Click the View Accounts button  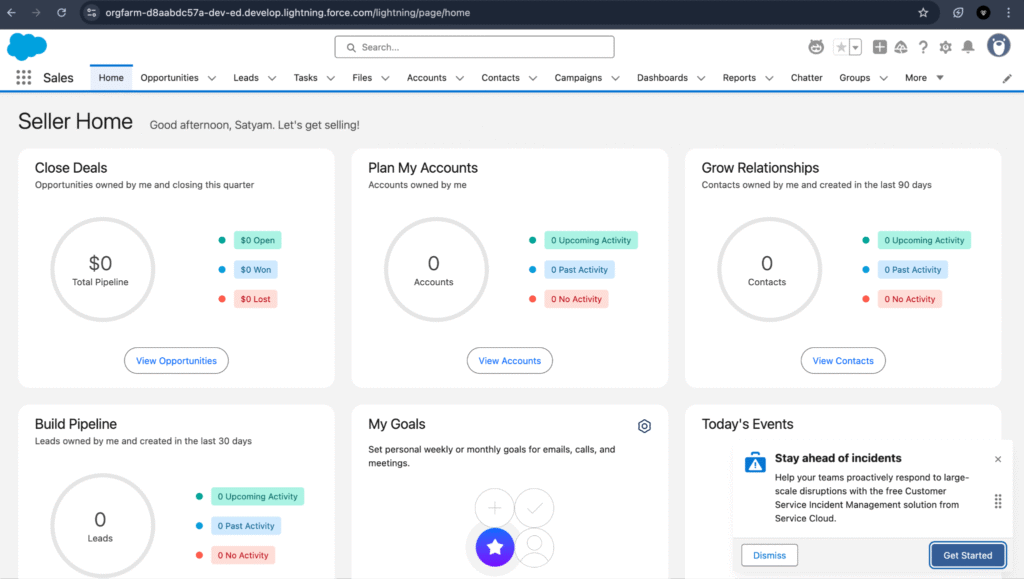point(509,360)
